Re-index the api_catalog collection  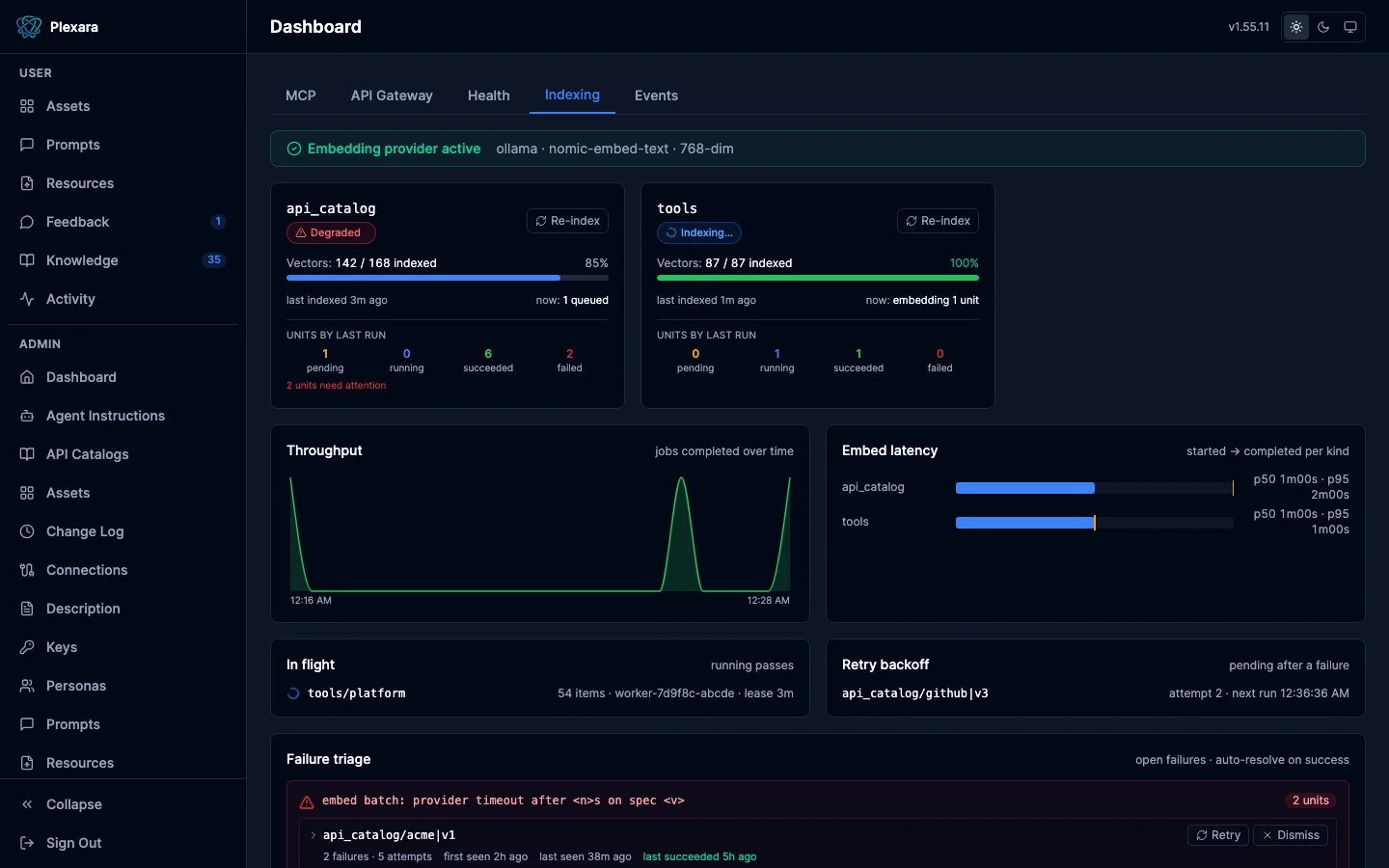(x=567, y=221)
